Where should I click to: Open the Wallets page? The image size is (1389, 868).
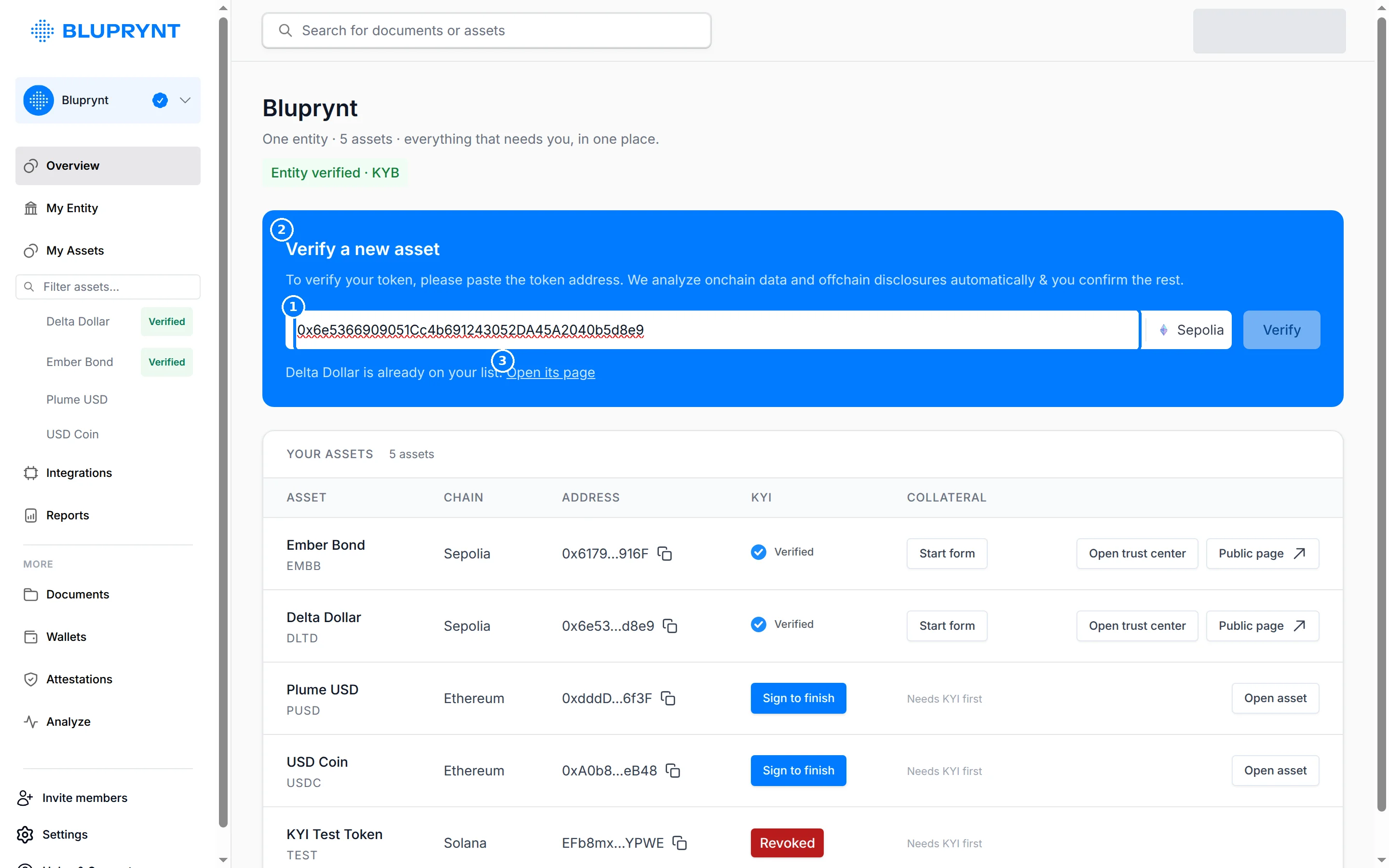point(108,637)
